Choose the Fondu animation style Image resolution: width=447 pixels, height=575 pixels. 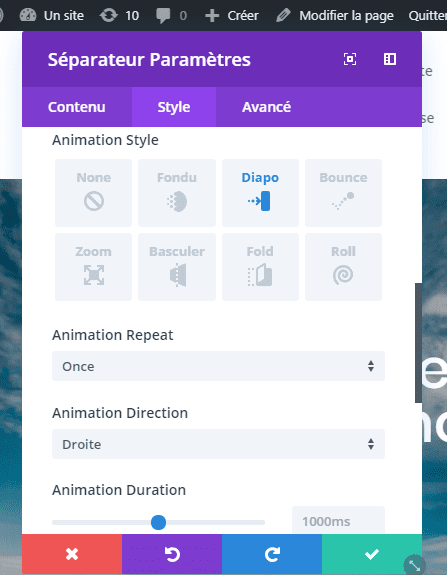[177, 193]
